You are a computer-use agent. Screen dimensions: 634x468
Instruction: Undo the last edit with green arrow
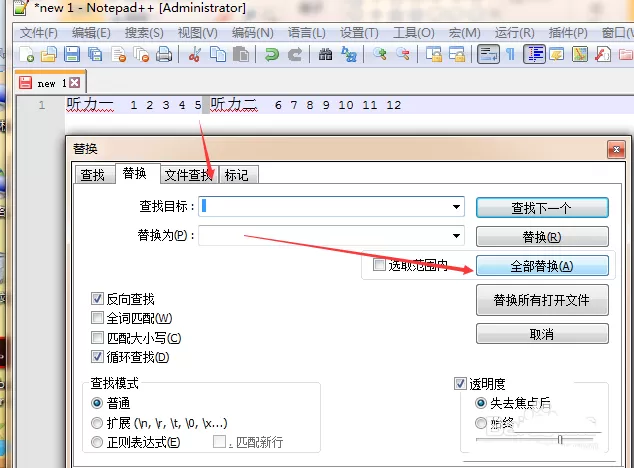point(271,55)
